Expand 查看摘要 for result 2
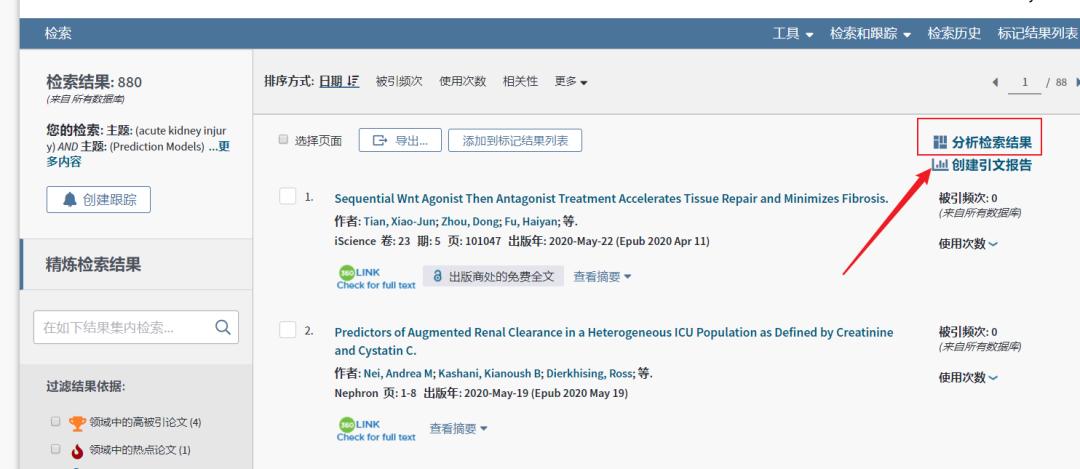 pos(458,428)
